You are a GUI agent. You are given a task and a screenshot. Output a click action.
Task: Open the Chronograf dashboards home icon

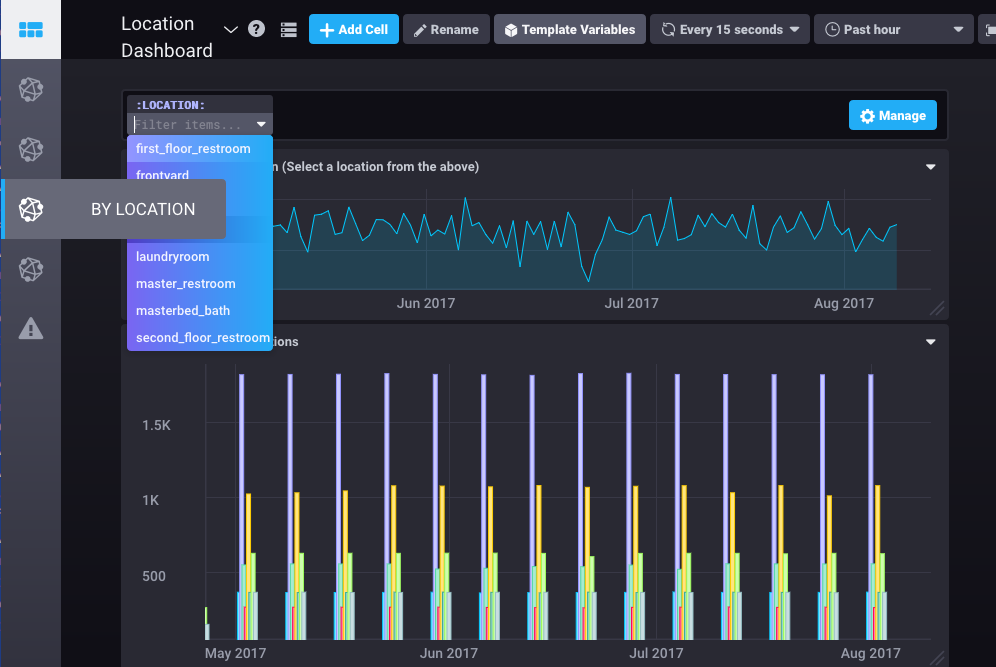coord(30,29)
